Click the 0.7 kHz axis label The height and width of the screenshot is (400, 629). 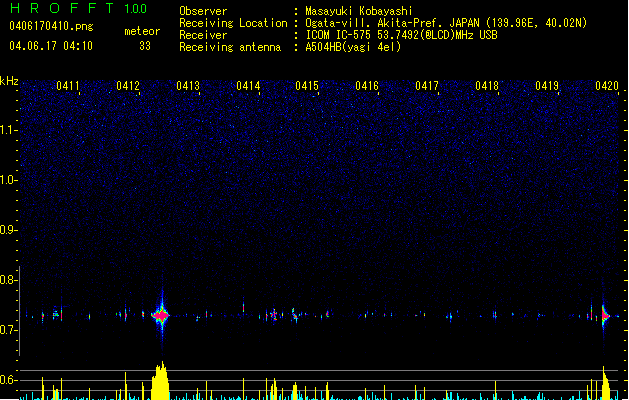[x=9, y=330]
